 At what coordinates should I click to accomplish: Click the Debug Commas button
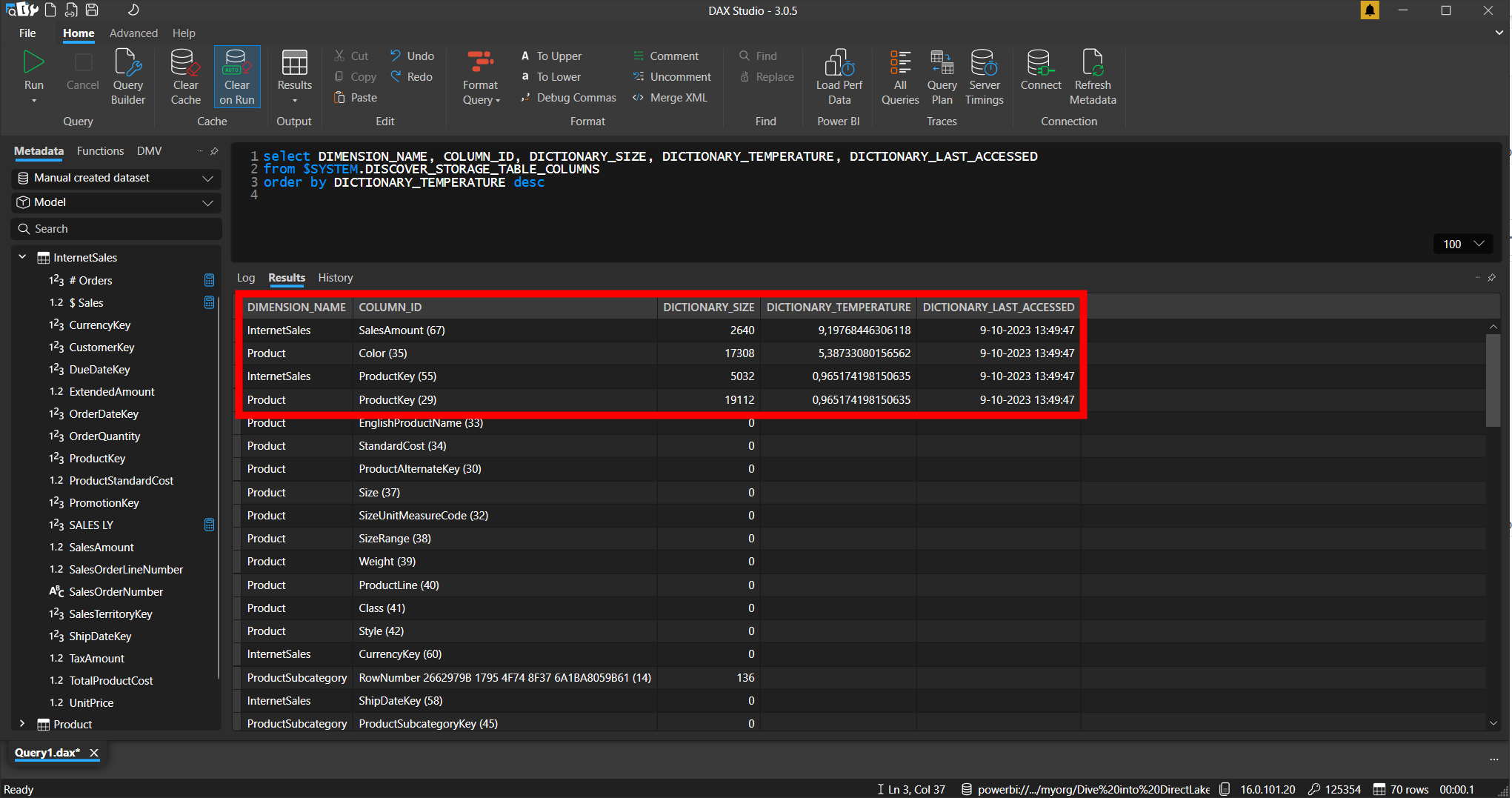[x=568, y=98]
